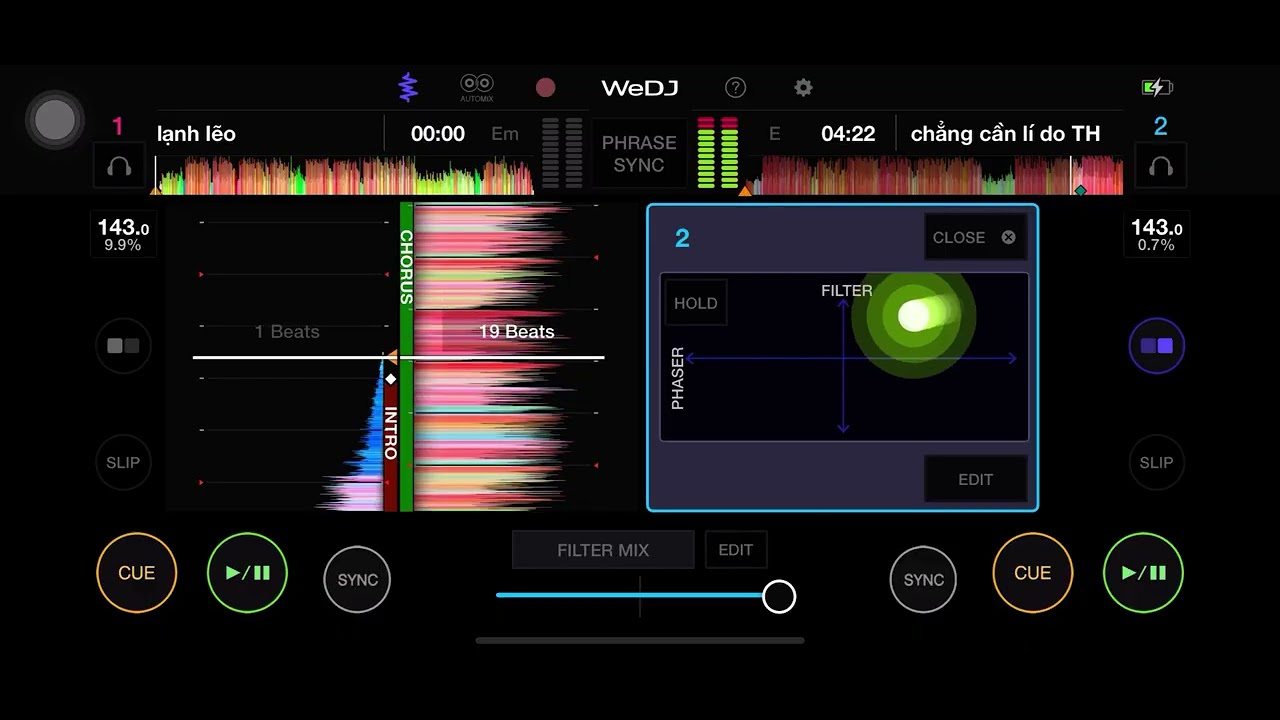The height and width of the screenshot is (720, 1280).
Task: Toggle deck 2 headphone cue
Action: [x=1161, y=166]
